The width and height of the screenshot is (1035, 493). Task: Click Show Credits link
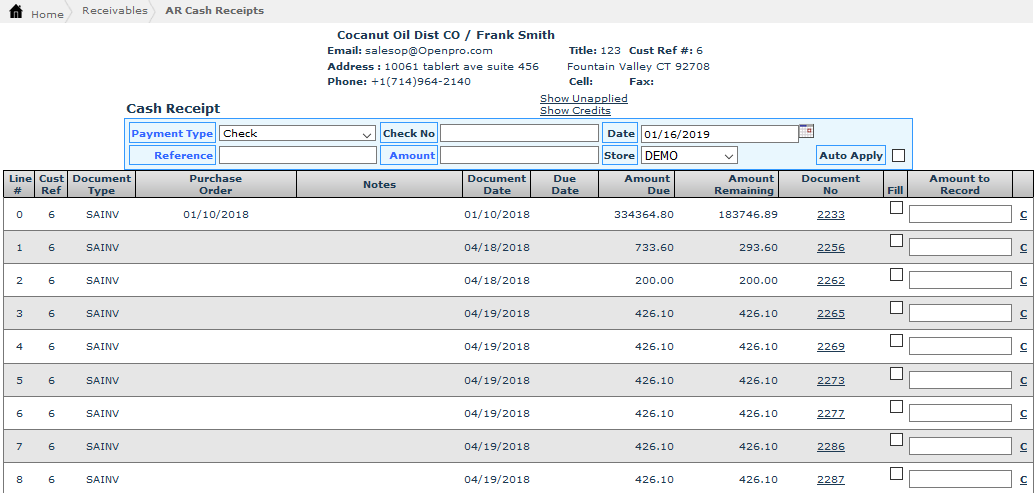click(575, 110)
